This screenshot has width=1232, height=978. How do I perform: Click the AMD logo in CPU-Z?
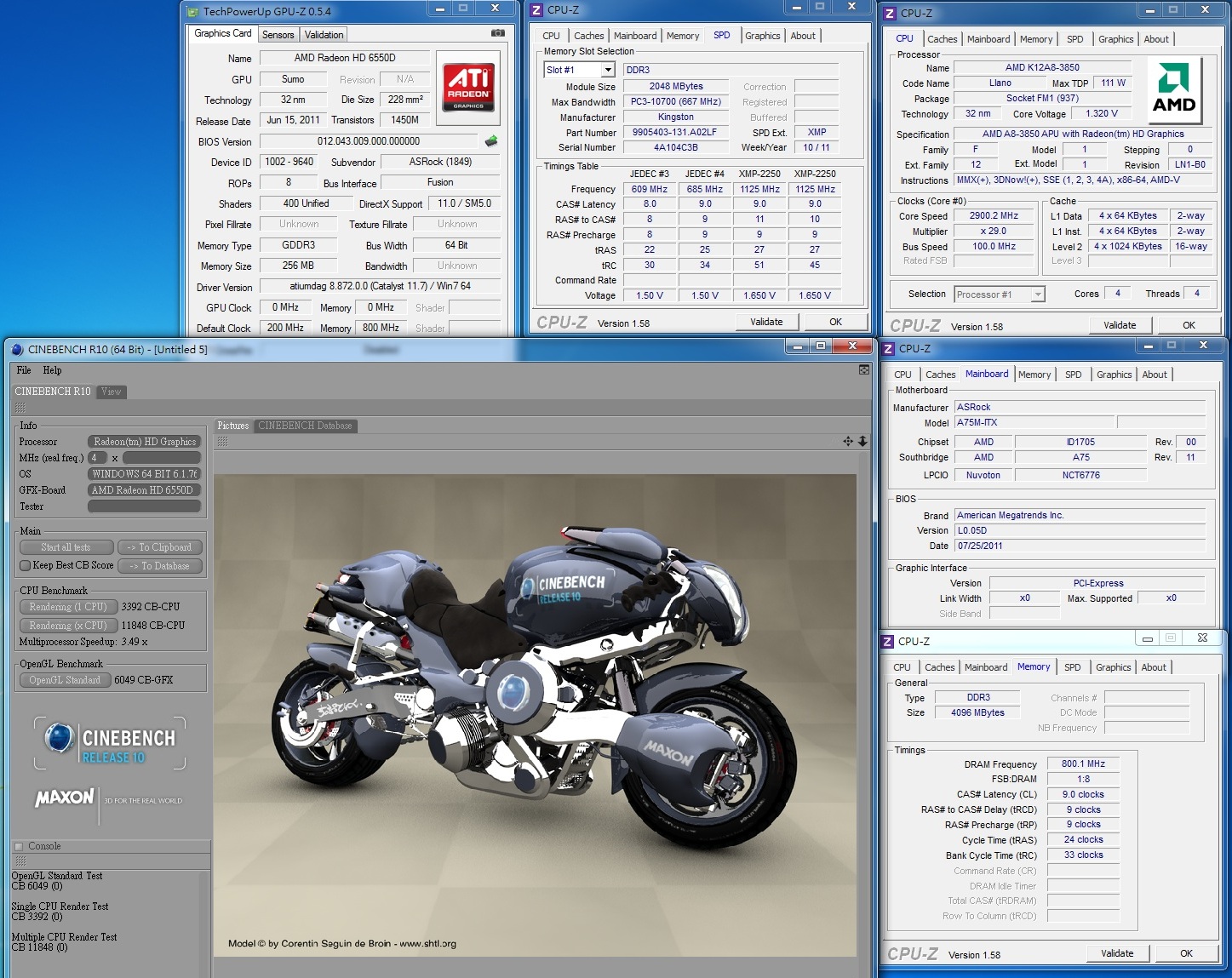(x=1174, y=89)
